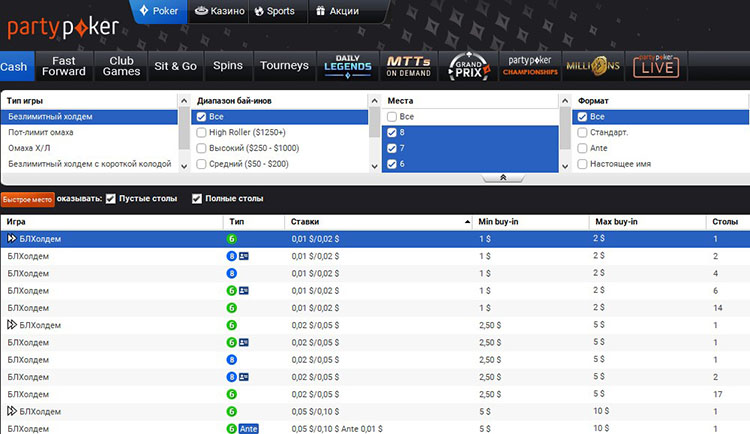Sort by Столы column header
Image resolution: width=750 pixels, height=434 pixels.
coord(728,222)
